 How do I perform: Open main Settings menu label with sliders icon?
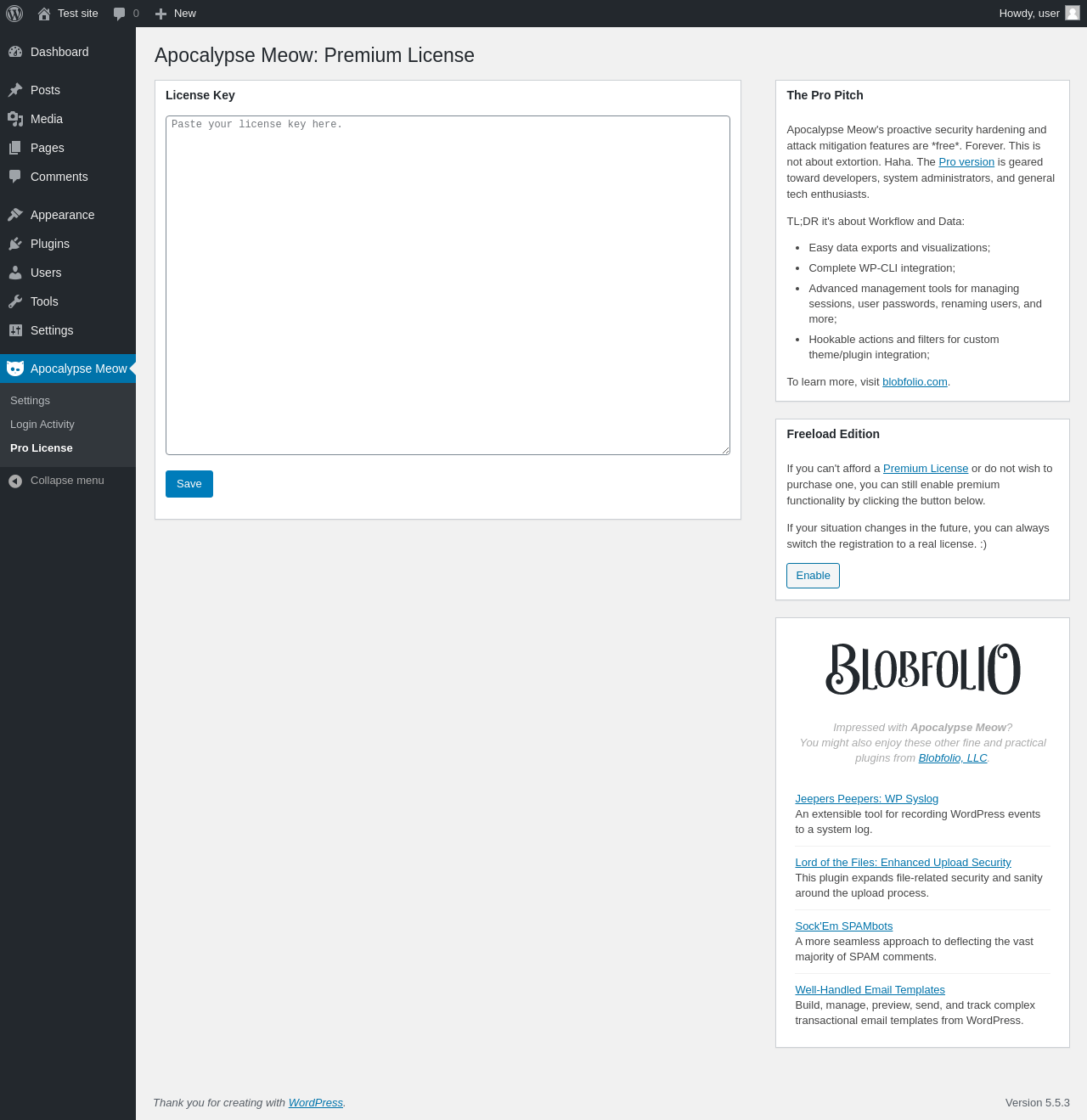click(x=52, y=330)
